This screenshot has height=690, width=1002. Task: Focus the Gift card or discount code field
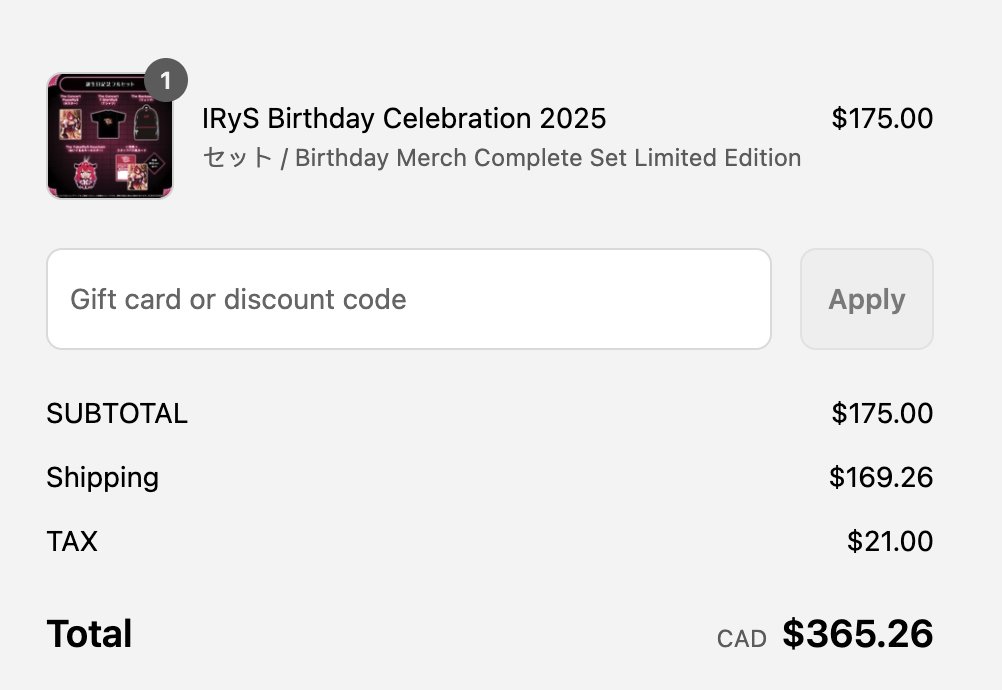[x=408, y=299]
